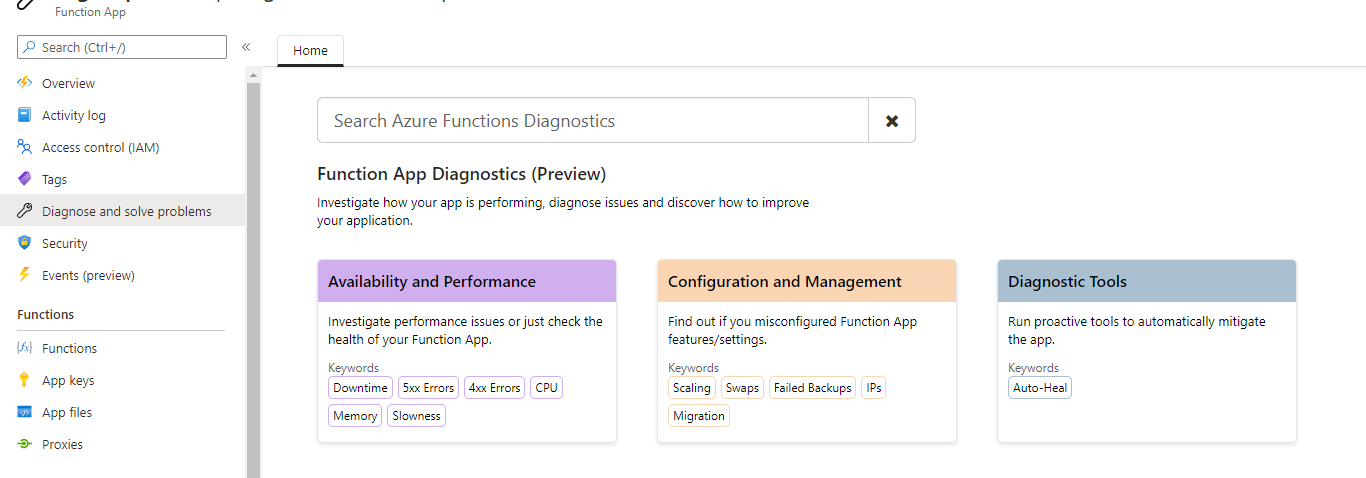The height and width of the screenshot is (478, 1366).
Task: Select Diagnose and solve problems
Action: pyautogui.click(x=122, y=211)
